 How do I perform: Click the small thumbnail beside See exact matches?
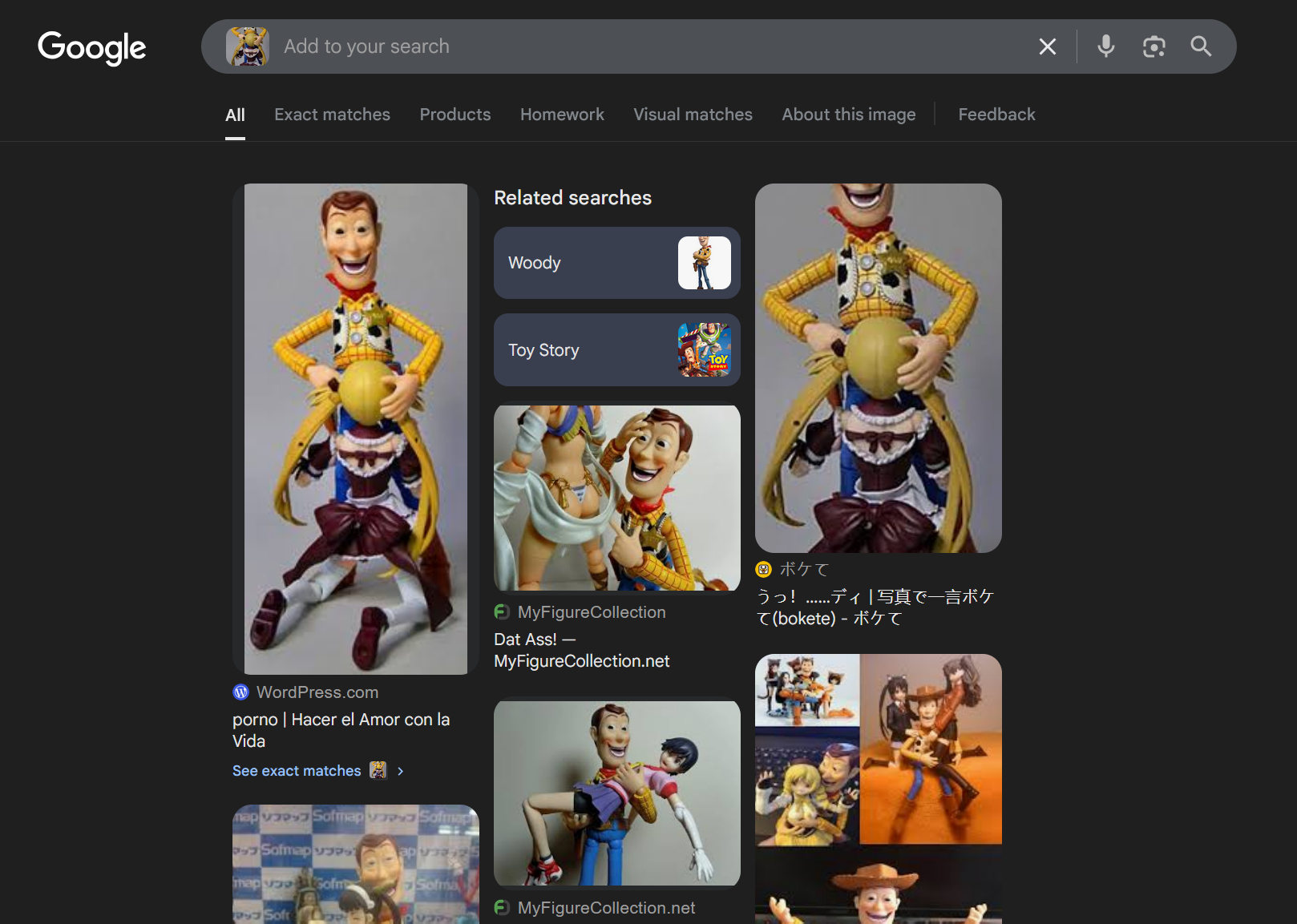pyautogui.click(x=378, y=771)
